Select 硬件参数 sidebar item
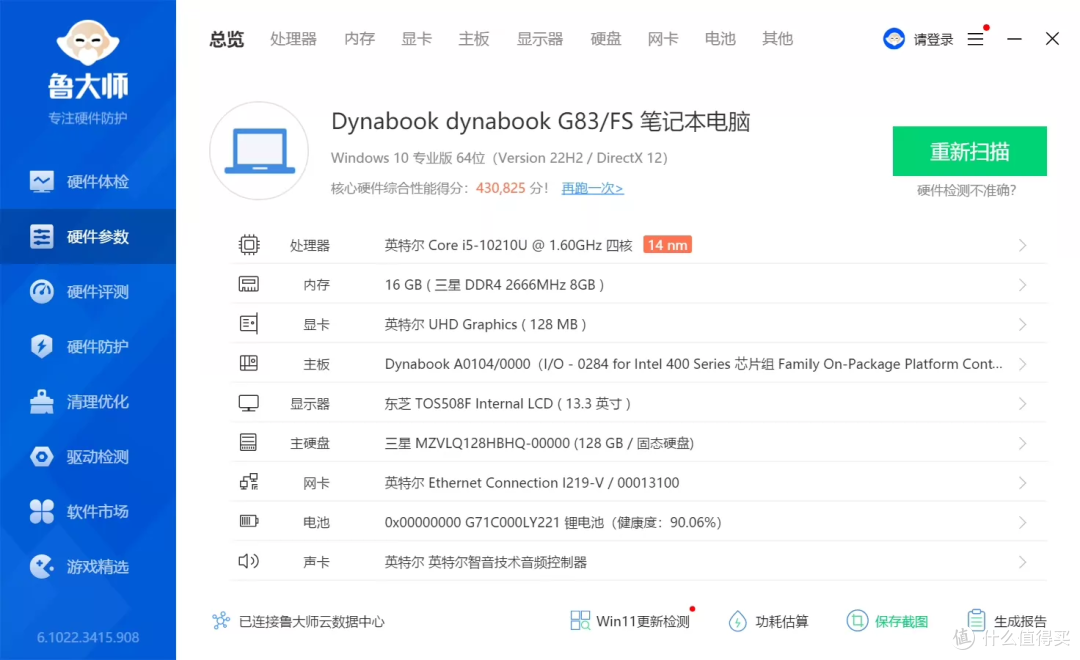 pyautogui.click(x=87, y=237)
